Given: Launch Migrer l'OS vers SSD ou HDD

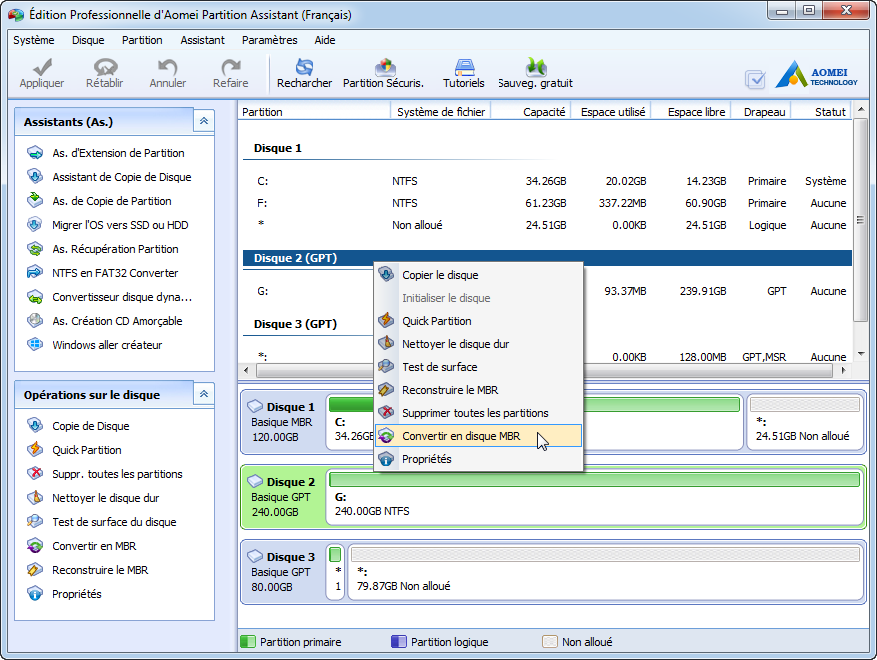Looking at the screenshot, I should point(120,225).
